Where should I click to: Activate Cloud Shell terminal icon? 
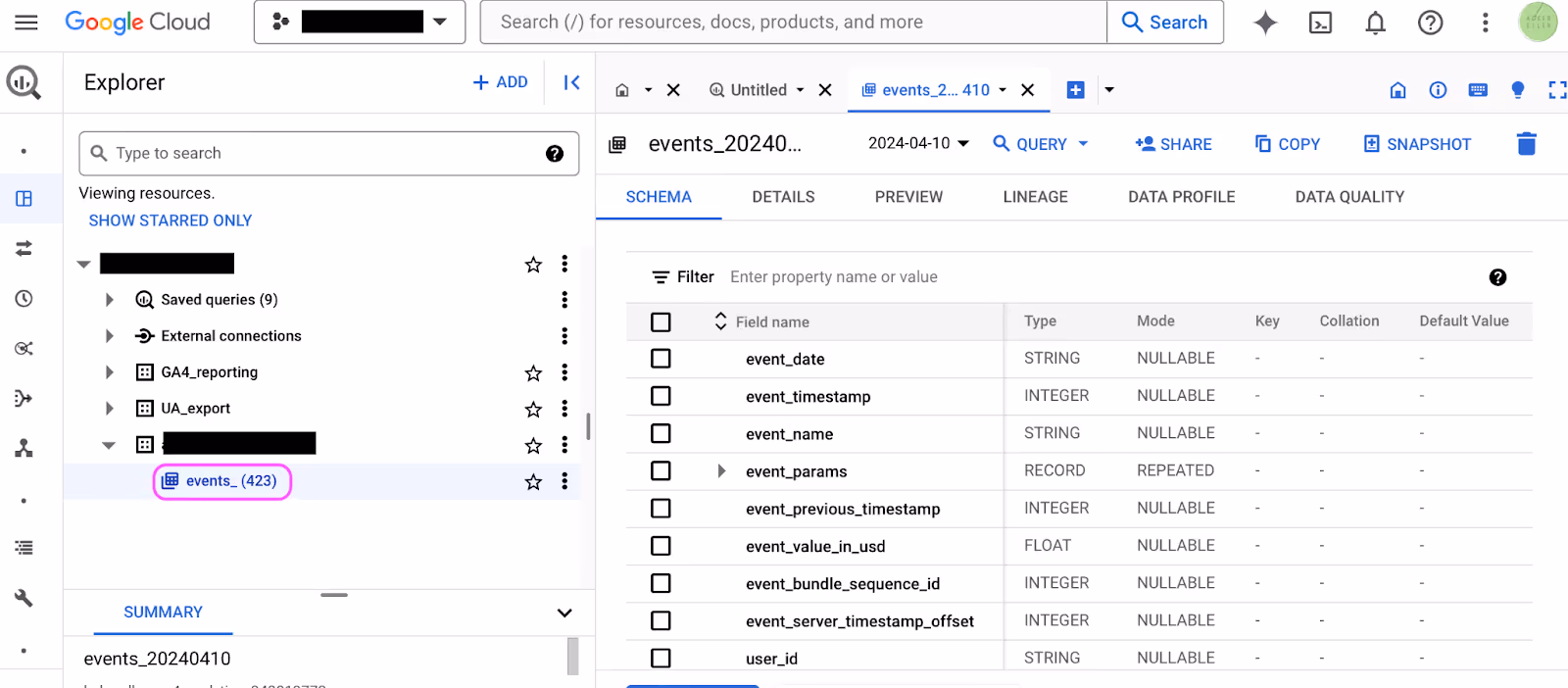coord(1321,23)
